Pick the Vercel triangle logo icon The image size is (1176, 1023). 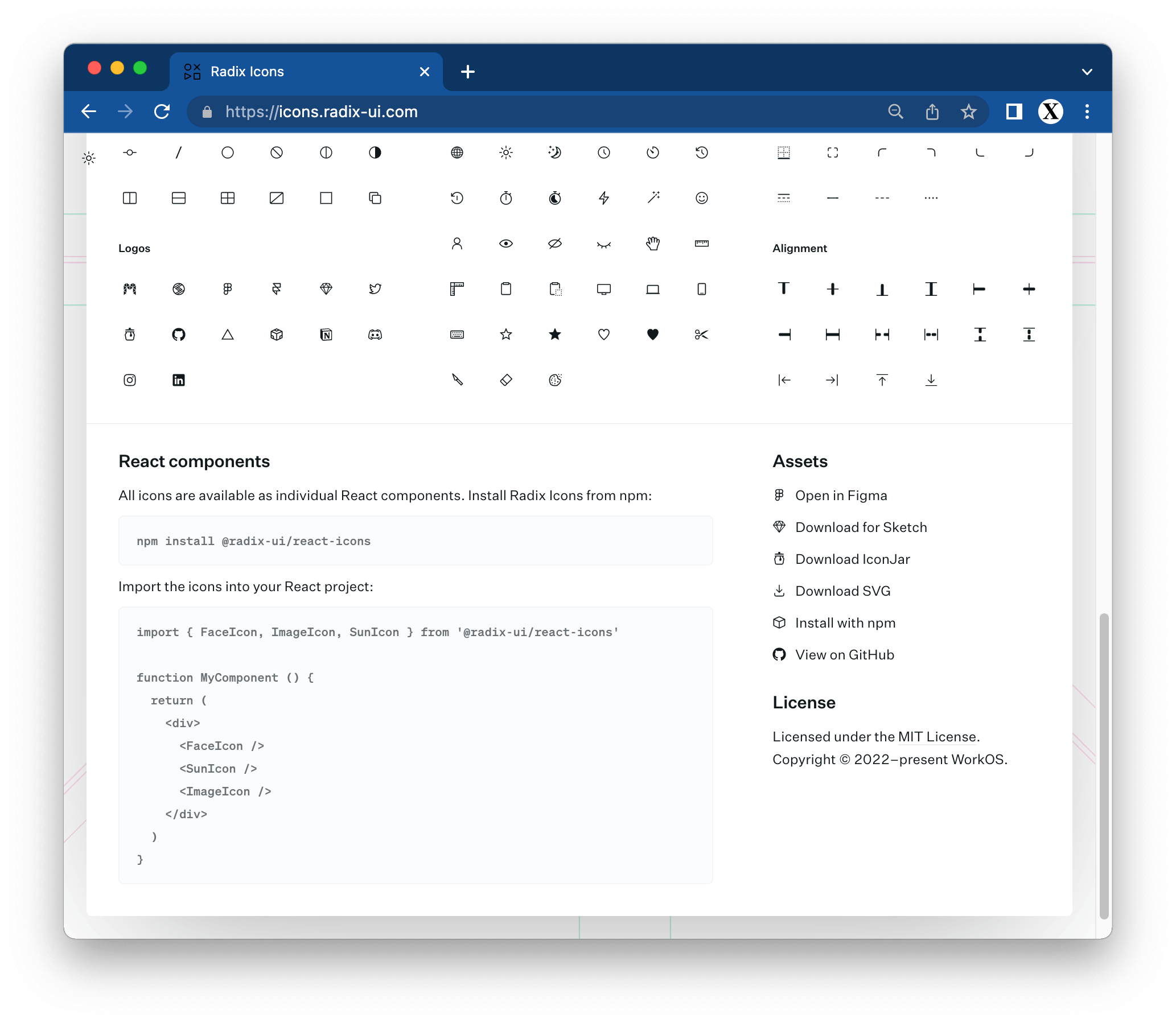pos(227,335)
